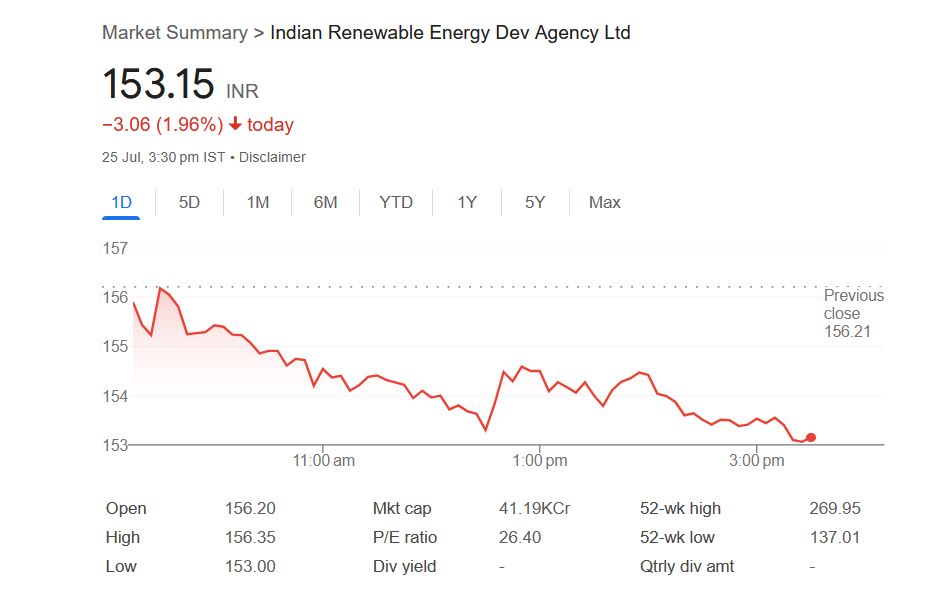Click the Previous close 156.21 label
This screenshot has width=938, height=600.
coord(853,313)
